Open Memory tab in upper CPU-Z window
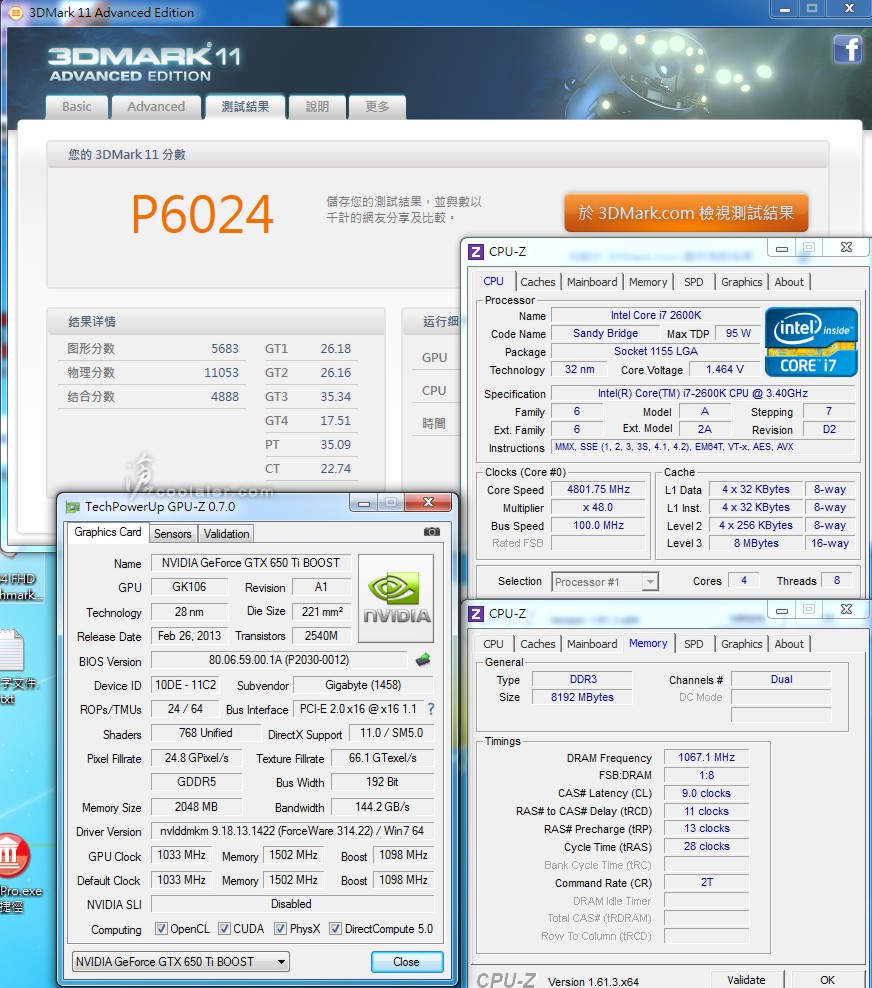 (x=648, y=282)
